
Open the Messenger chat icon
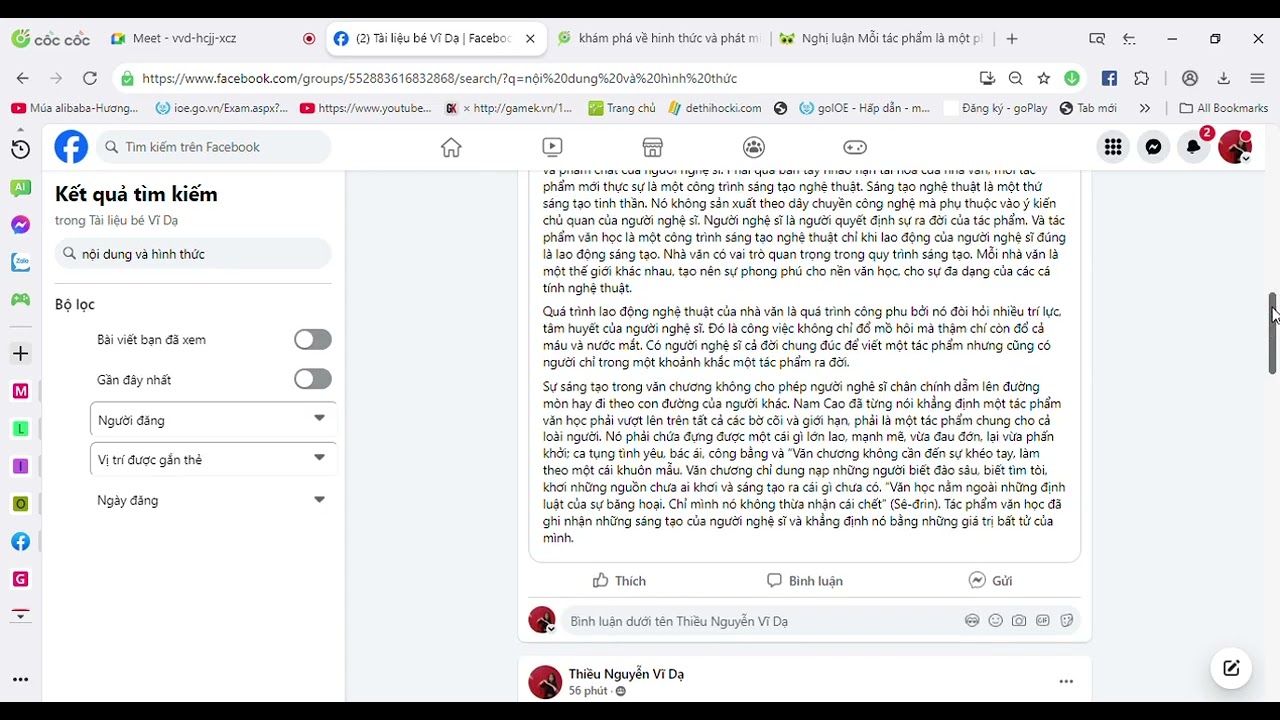point(1153,147)
